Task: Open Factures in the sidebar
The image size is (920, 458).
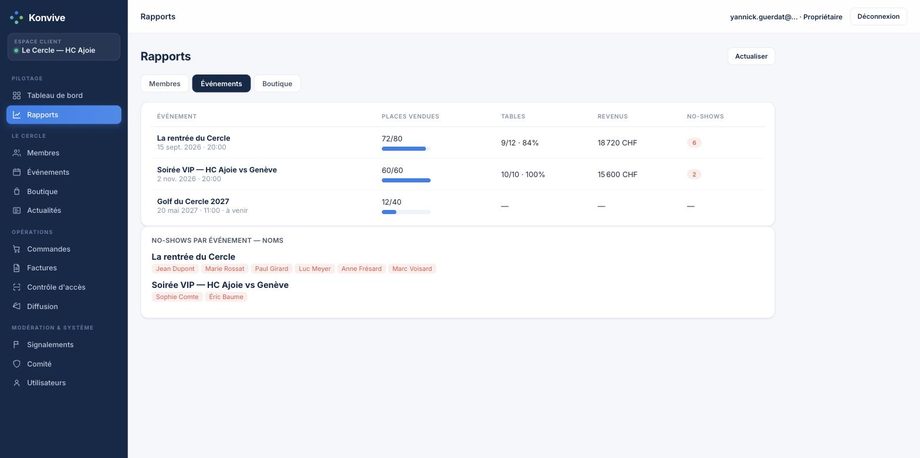Action: pos(64,268)
